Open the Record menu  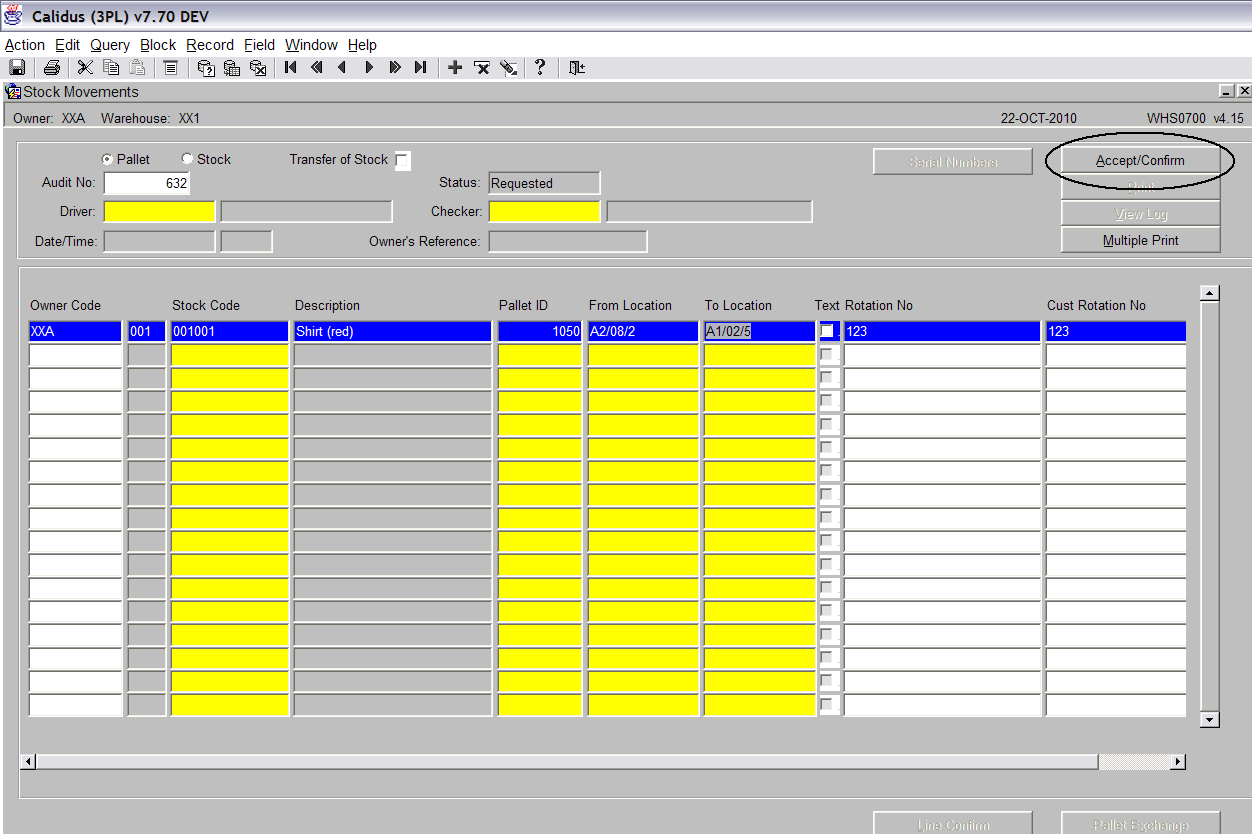[x=210, y=45]
